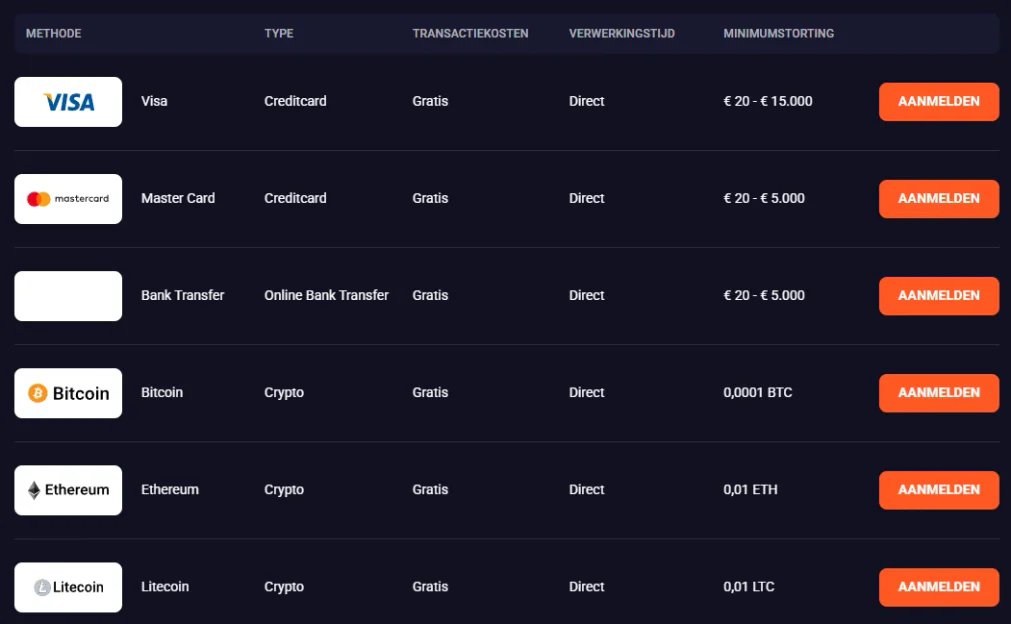The image size is (1011, 624).
Task: Select the Master Card method name text
Action: [x=178, y=198]
